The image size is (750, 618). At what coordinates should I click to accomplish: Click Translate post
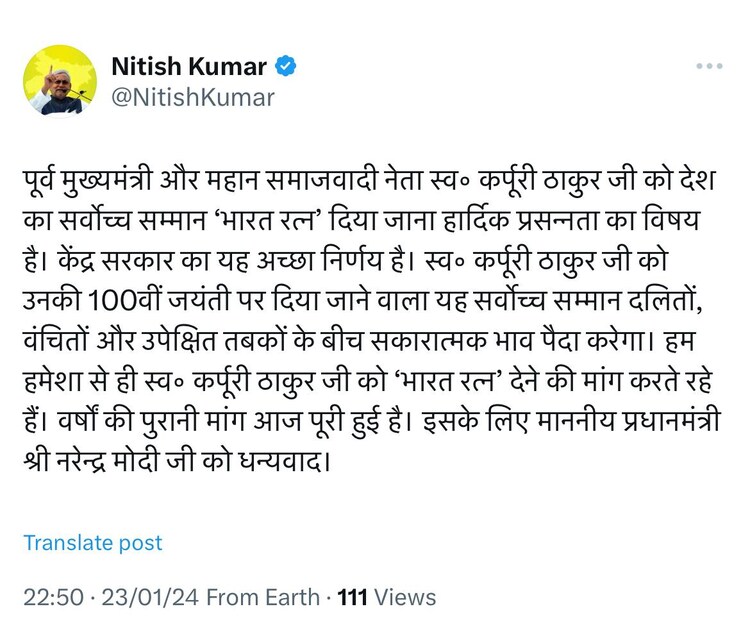92,543
